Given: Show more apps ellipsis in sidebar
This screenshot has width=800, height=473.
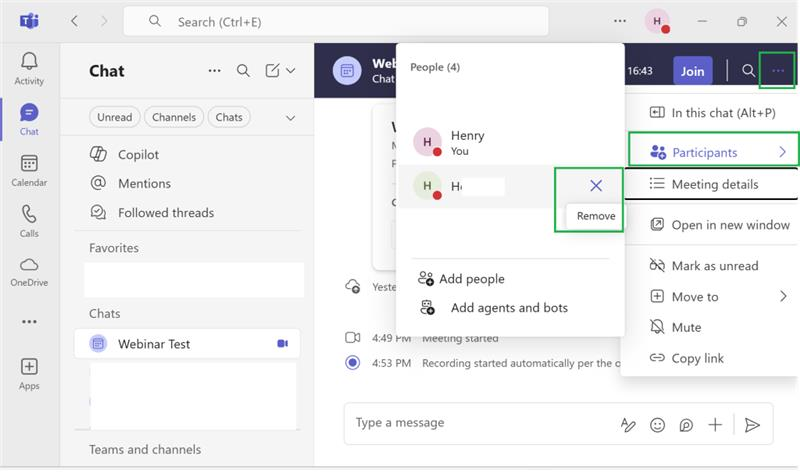Looking at the screenshot, I should point(29,321).
